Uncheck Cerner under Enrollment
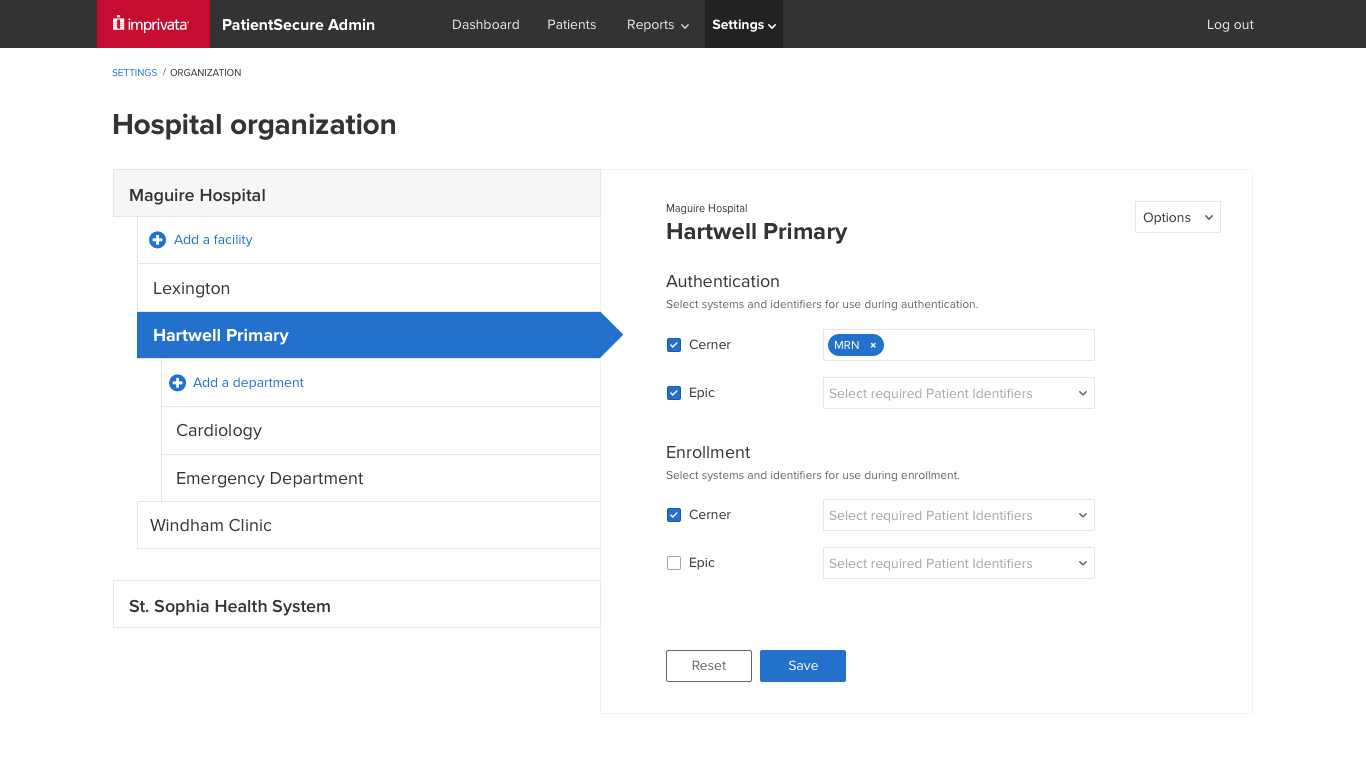The width and height of the screenshot is (1366, 768). [x=674, y=515]
